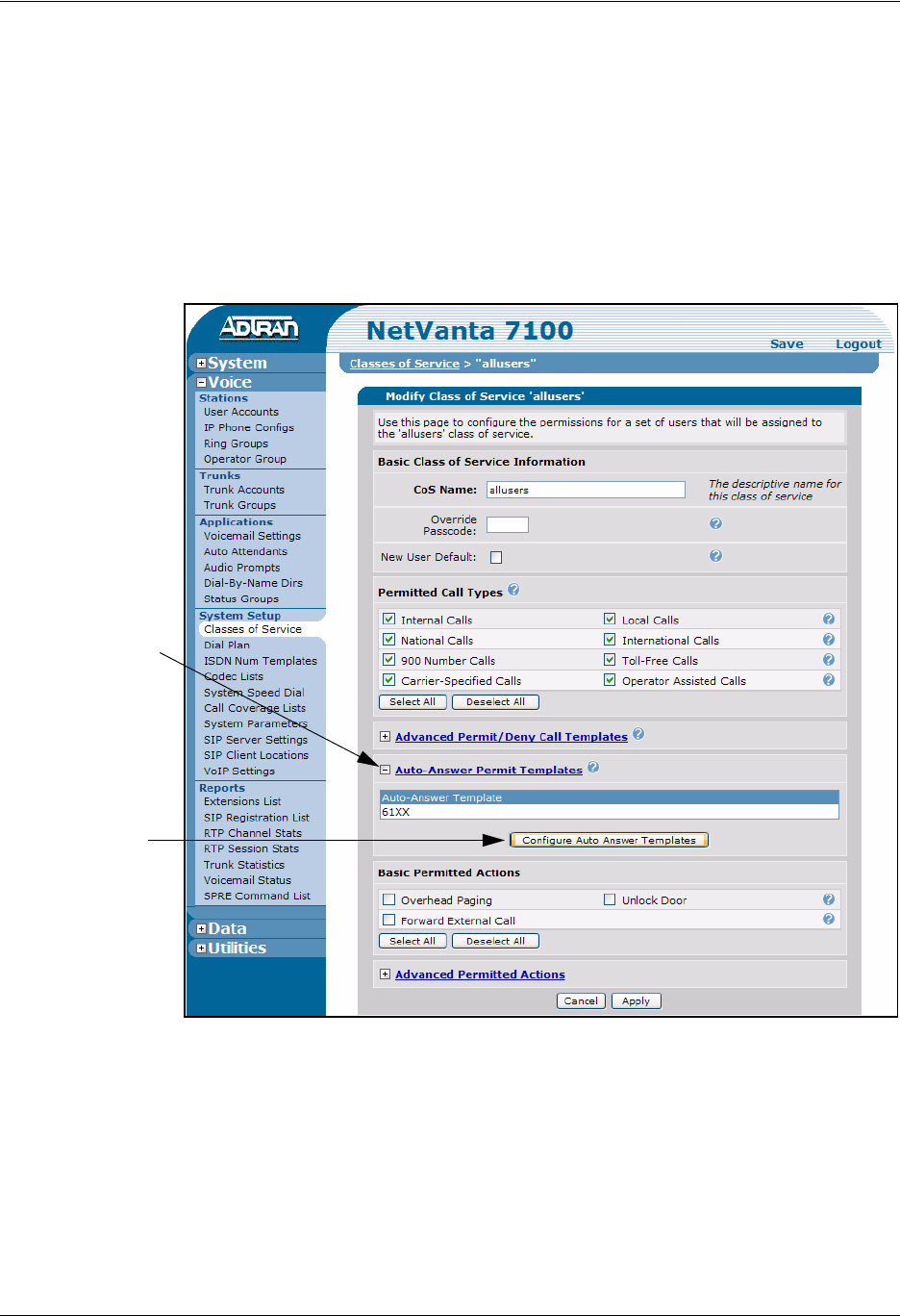Click Select All under Basic Permitted Actions

click(412, 941)
